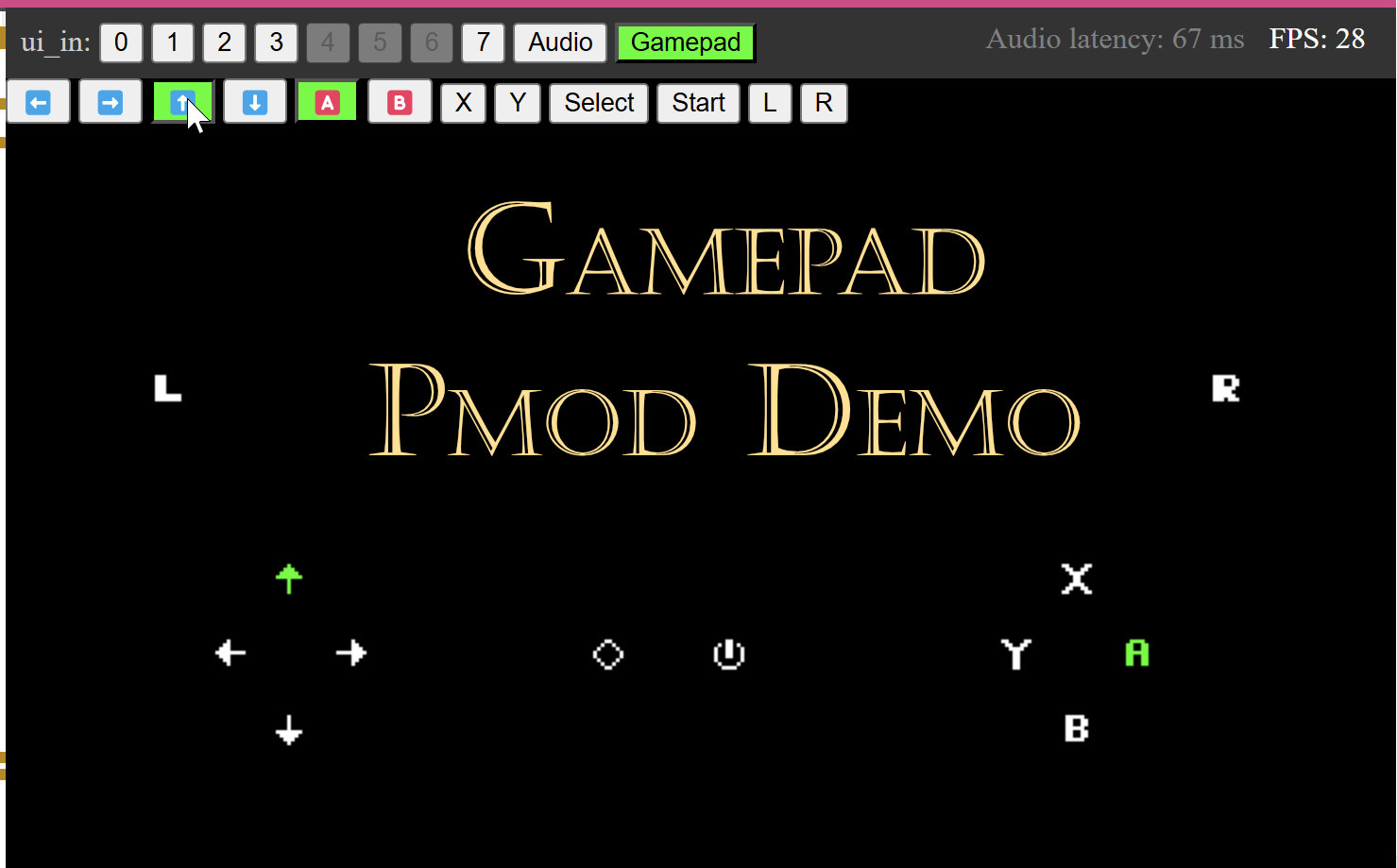Image resolution: width=1397 pixels, height=868 pixels.
Task: Click the L shoulder button in toolbar
Action: pos(770,102)
